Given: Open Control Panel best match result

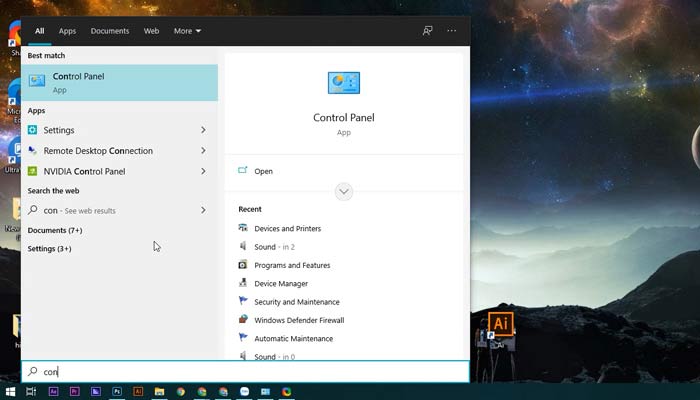Looking at the screenshot, I should pyautogui.click(x=118, y=82).
